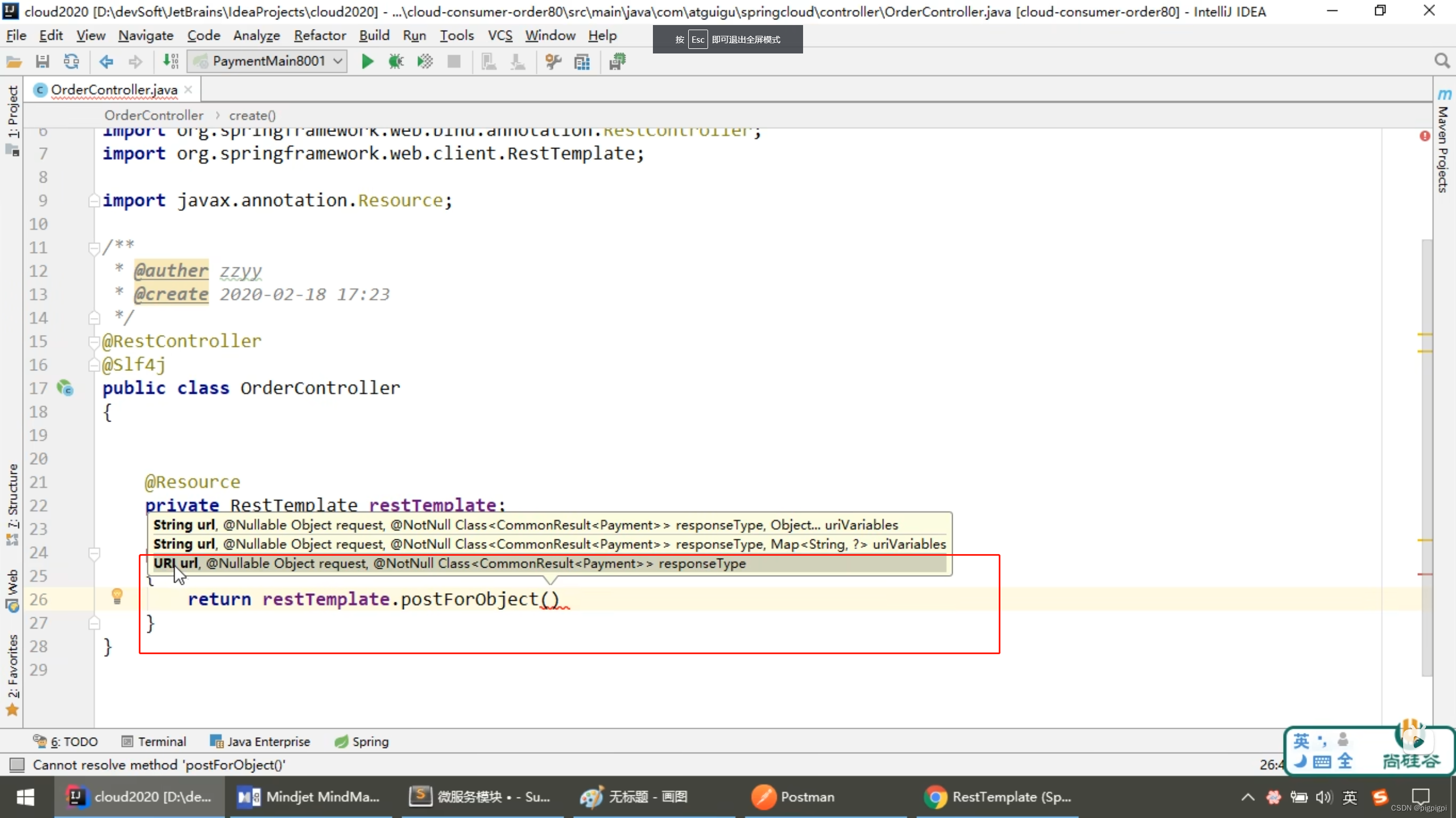Open the volume control in system tray

1323,797
